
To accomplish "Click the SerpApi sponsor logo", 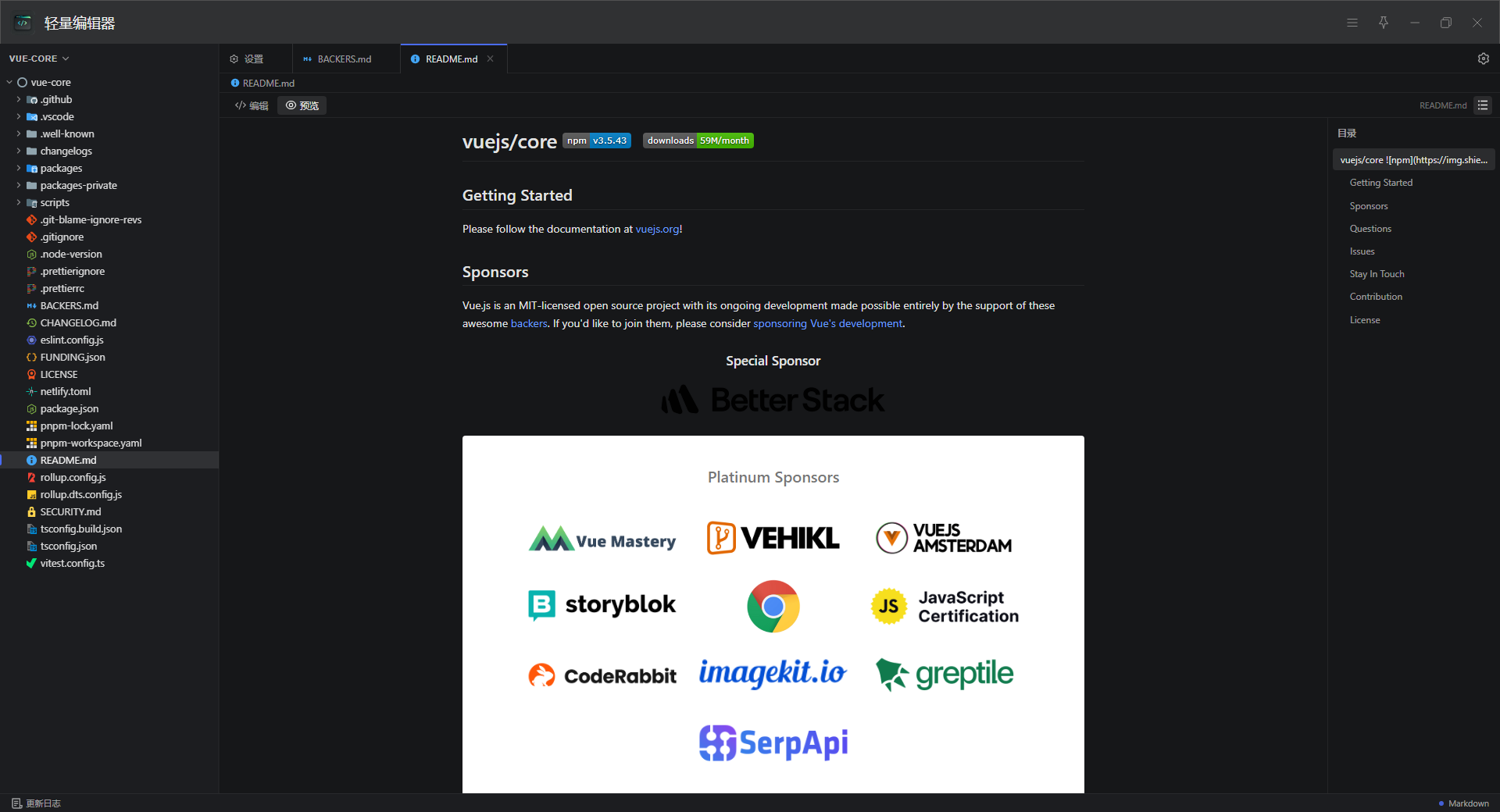I will point(773,743).
